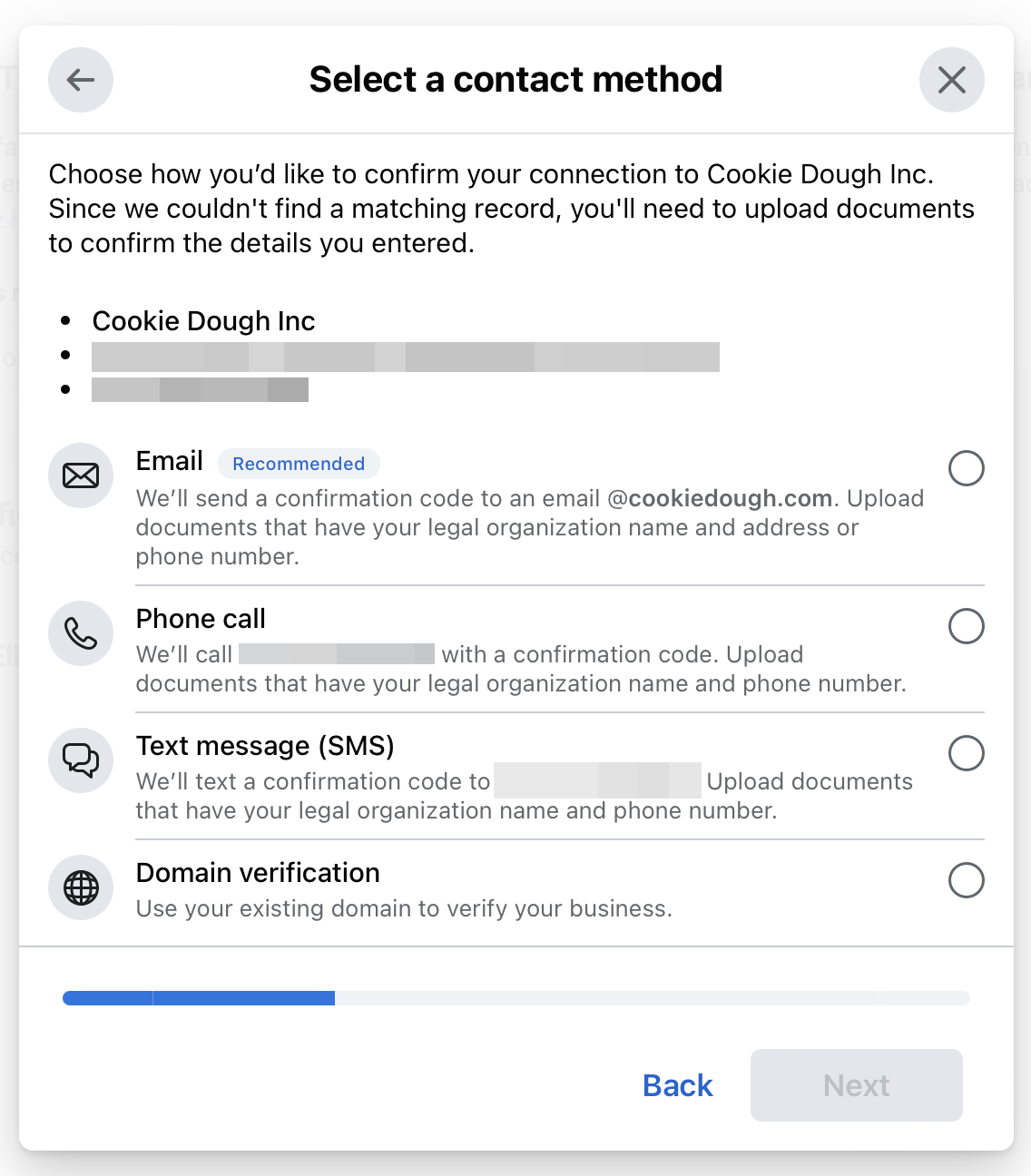Click the X close icon
The height and width of the screenshot is (1176, 1031).
click(x=952, y=80)
